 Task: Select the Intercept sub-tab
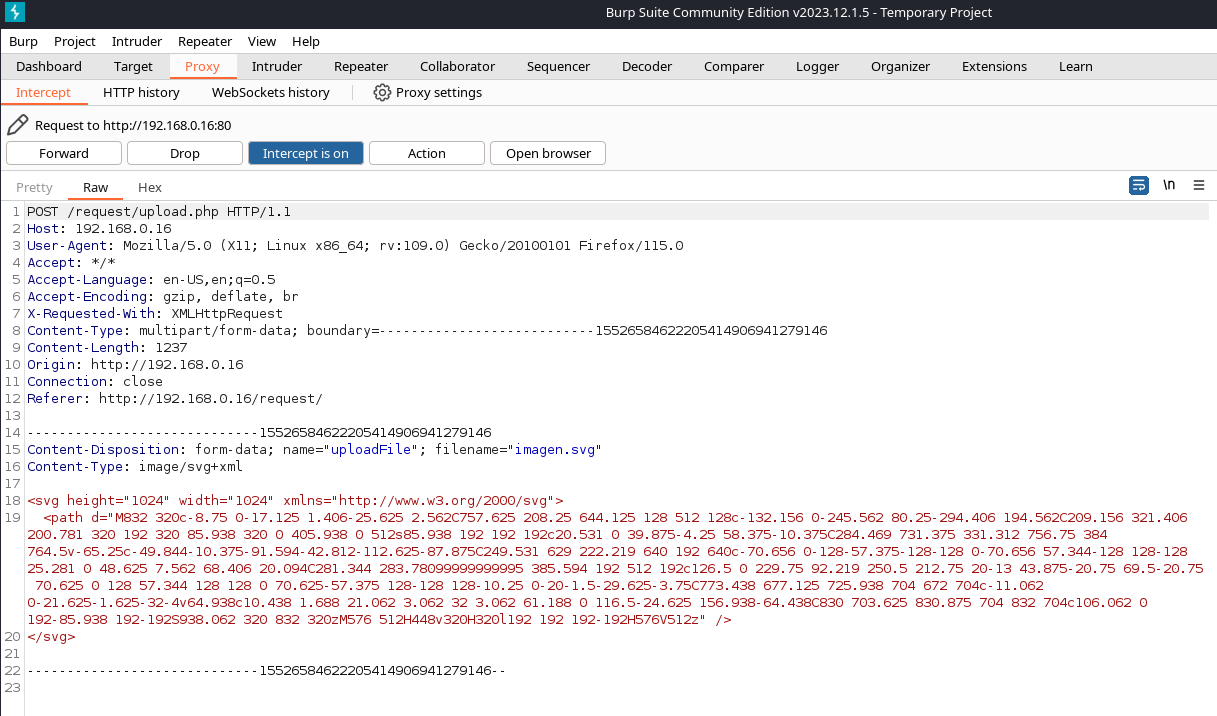coord(44,92)
